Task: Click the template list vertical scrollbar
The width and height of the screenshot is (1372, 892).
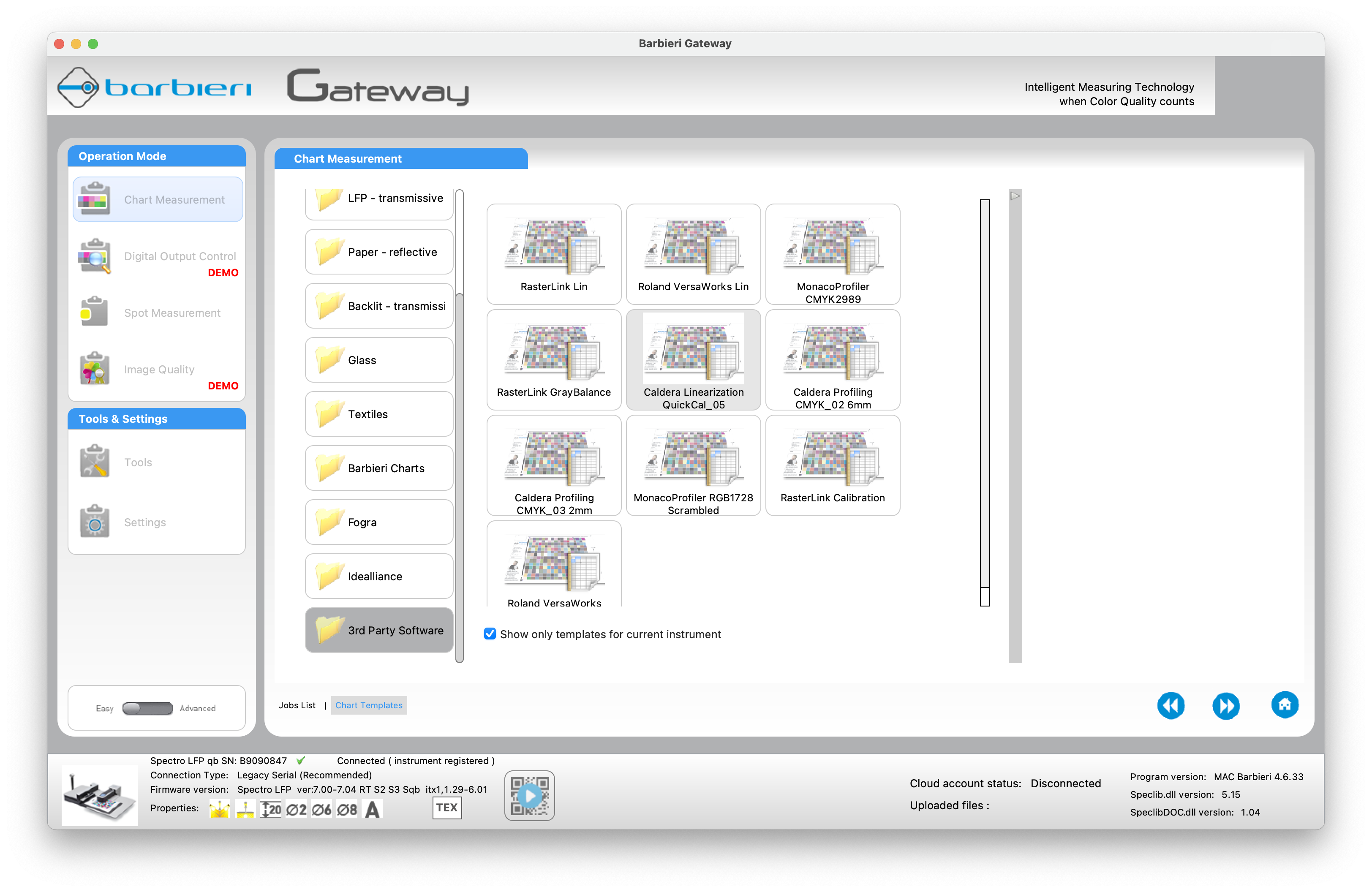Action: point(985,402)
